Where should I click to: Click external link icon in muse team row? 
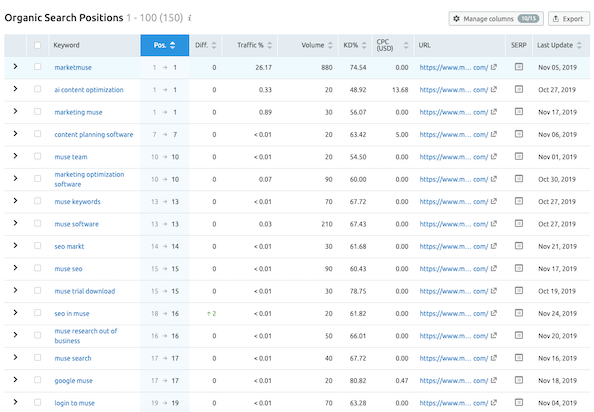click(x=494, y=156)
